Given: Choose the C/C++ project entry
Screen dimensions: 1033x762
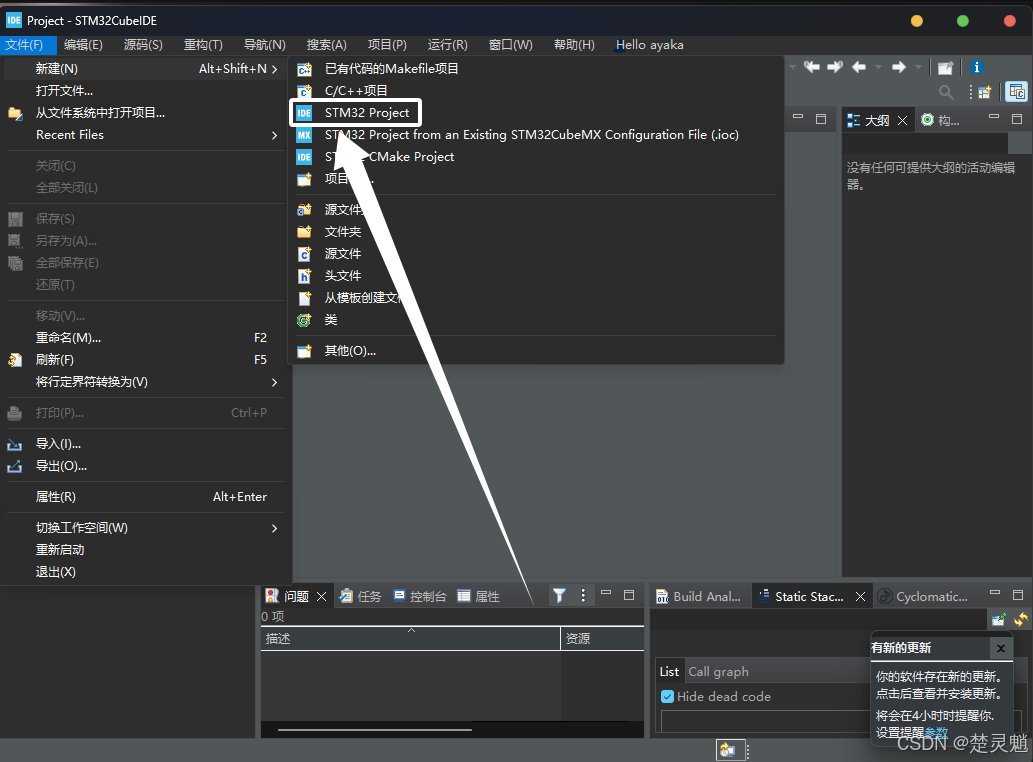Looking at the screenshot, I should (356, 91).
